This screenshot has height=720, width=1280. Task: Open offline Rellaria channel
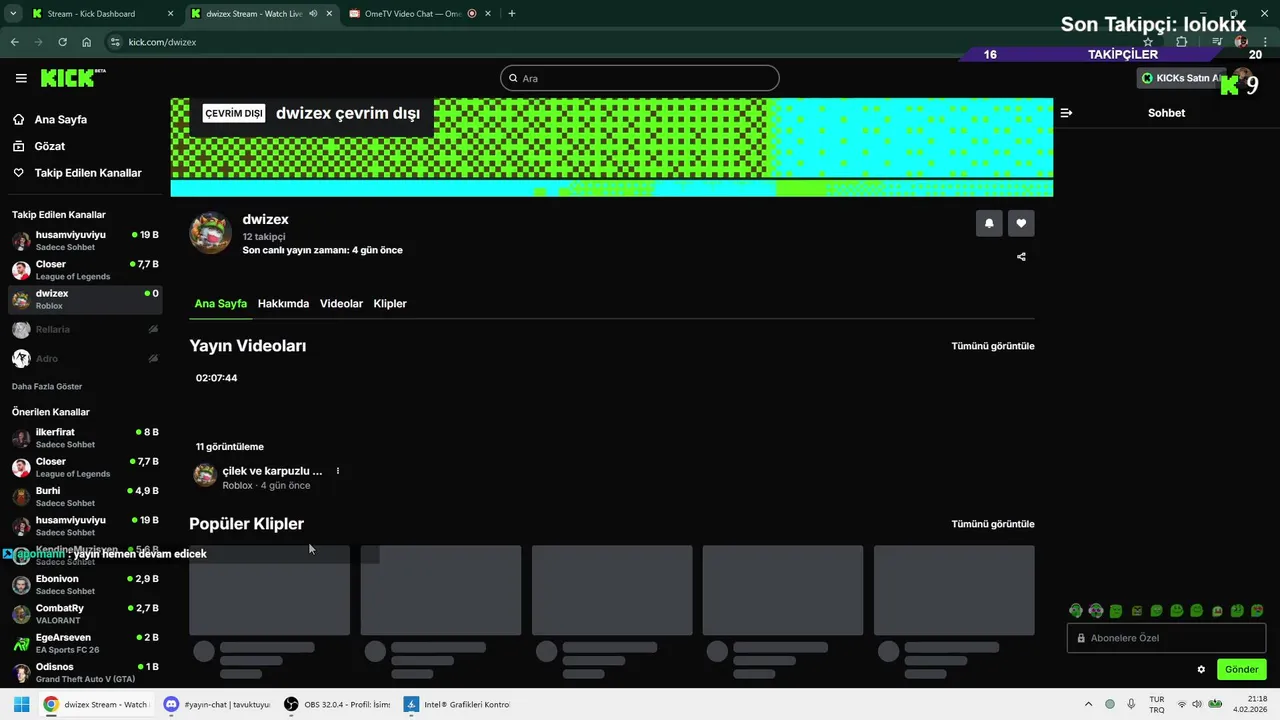coord(85,329)
